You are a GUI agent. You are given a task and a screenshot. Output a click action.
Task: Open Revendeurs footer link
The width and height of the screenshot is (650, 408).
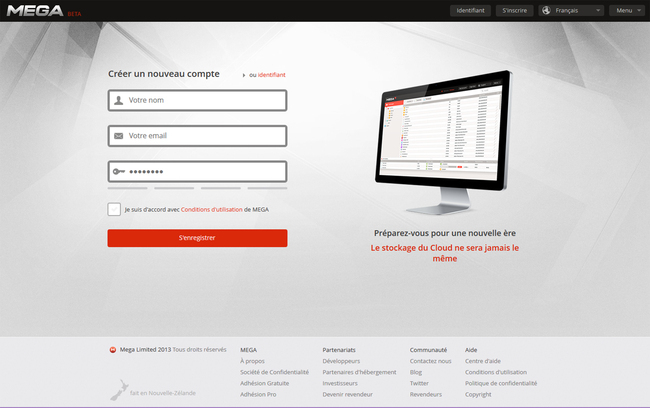(x=426, y=395)
